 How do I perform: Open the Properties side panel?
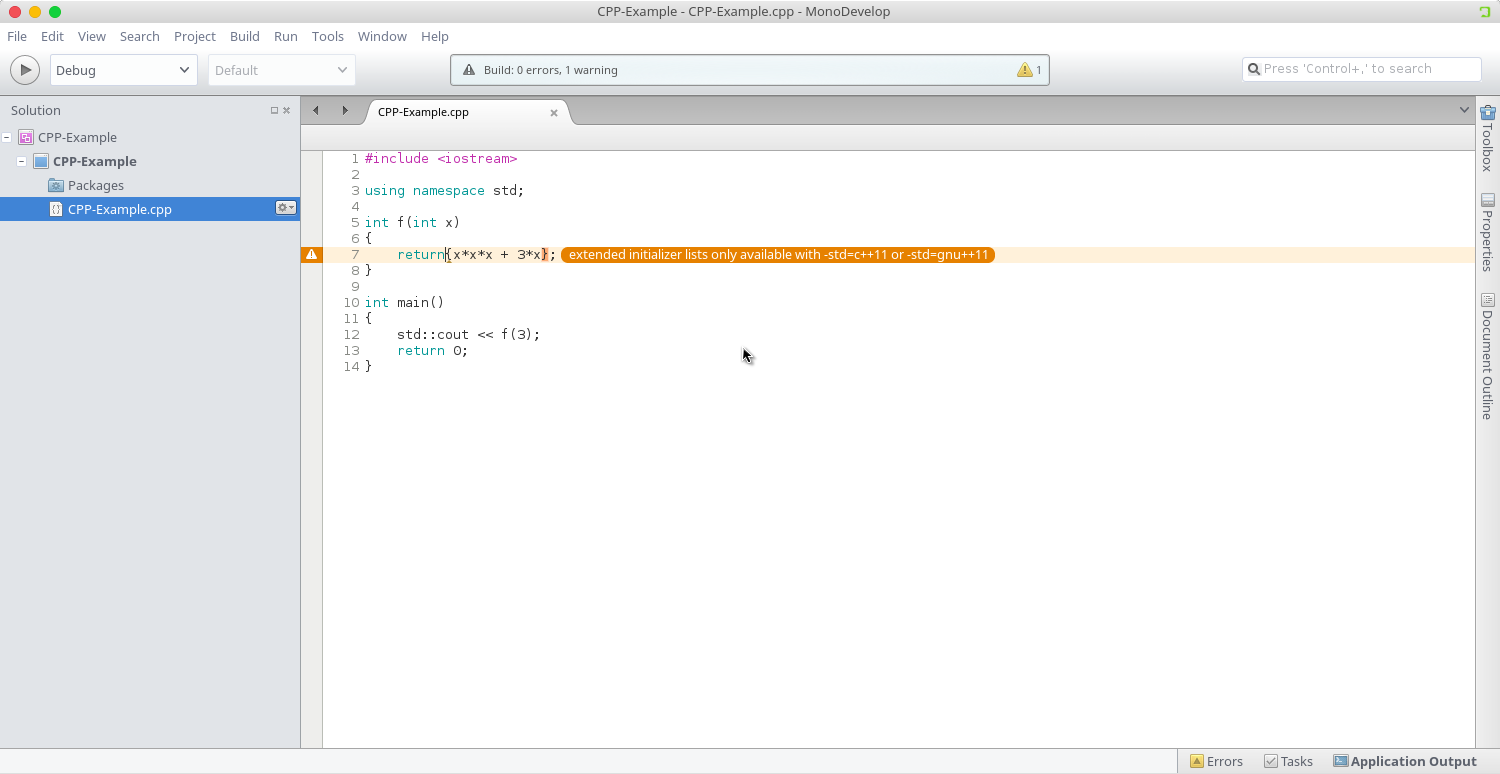point(1488,232)
